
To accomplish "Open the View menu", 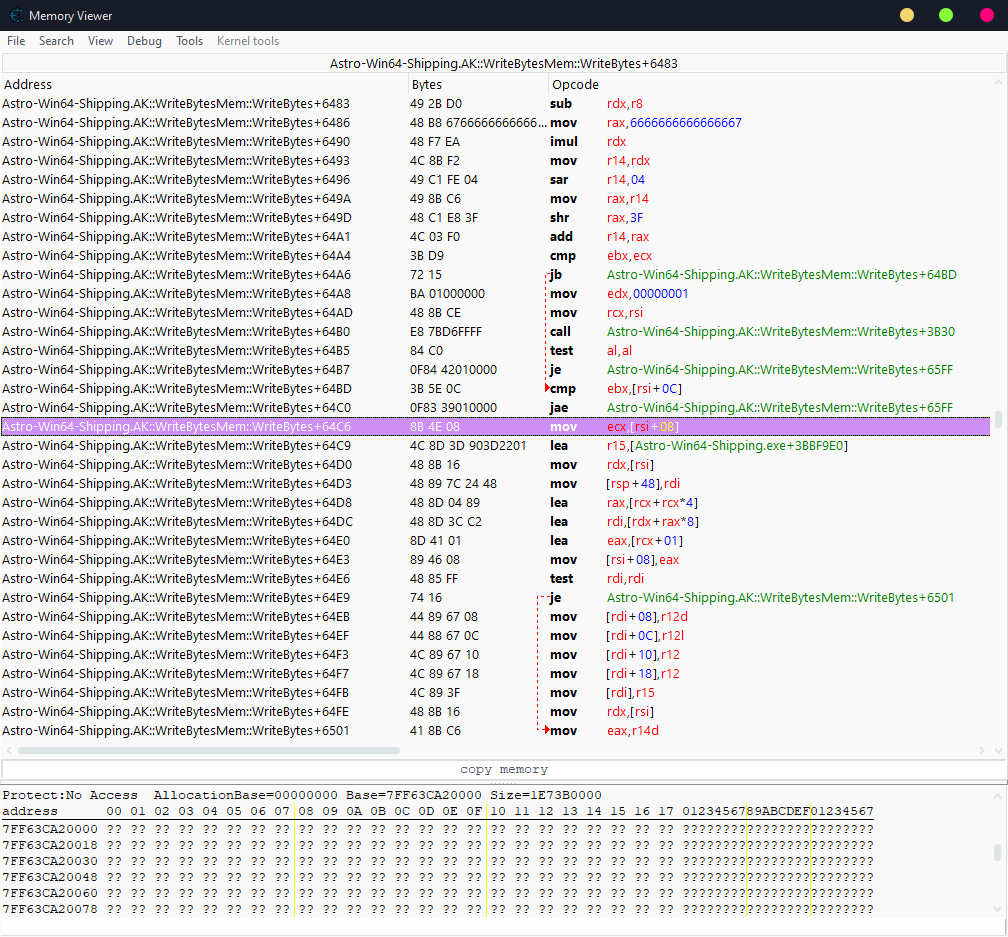I will (100, 41).
